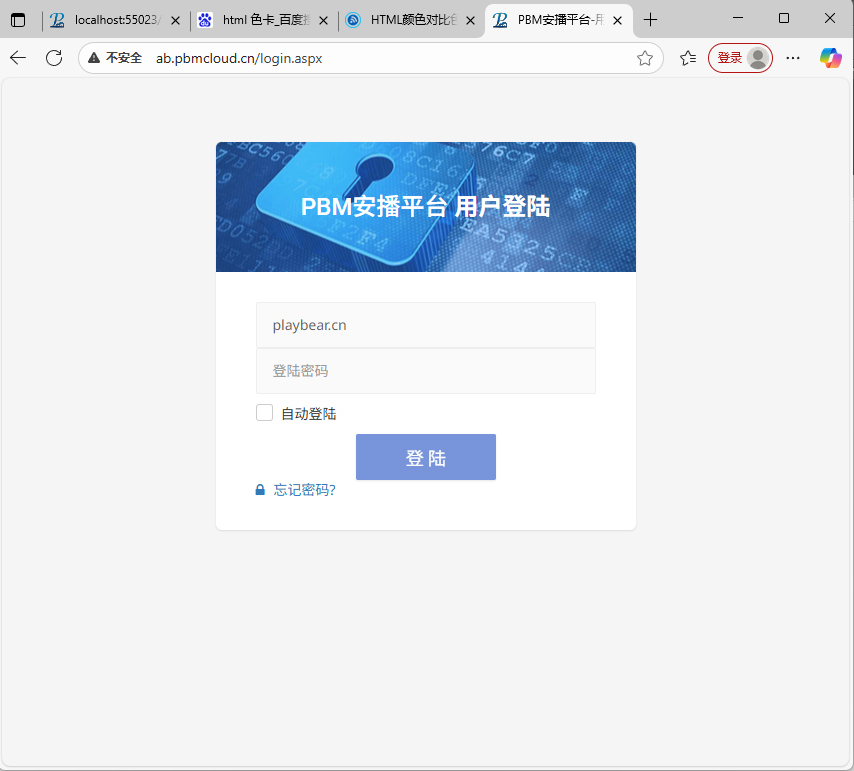Open the Copilot sidebar icon

pos(830,58)
